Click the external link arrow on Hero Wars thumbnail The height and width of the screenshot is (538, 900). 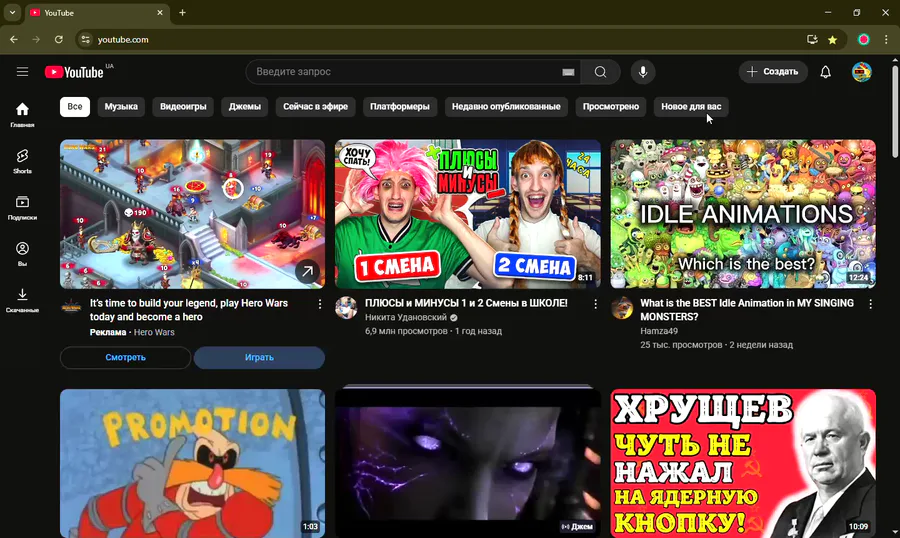[x=308, y=271]
